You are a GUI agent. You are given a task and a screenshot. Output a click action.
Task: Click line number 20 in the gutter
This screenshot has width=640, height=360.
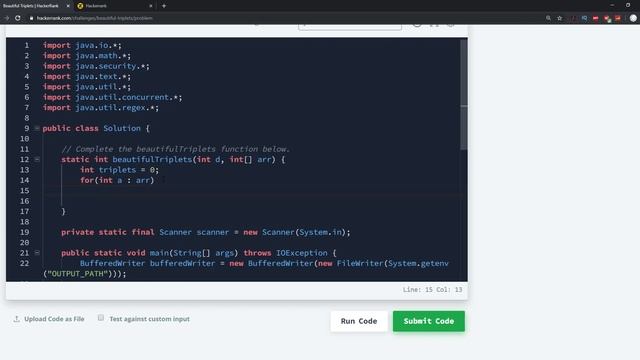pyautogui.click(x=24, y=242)
